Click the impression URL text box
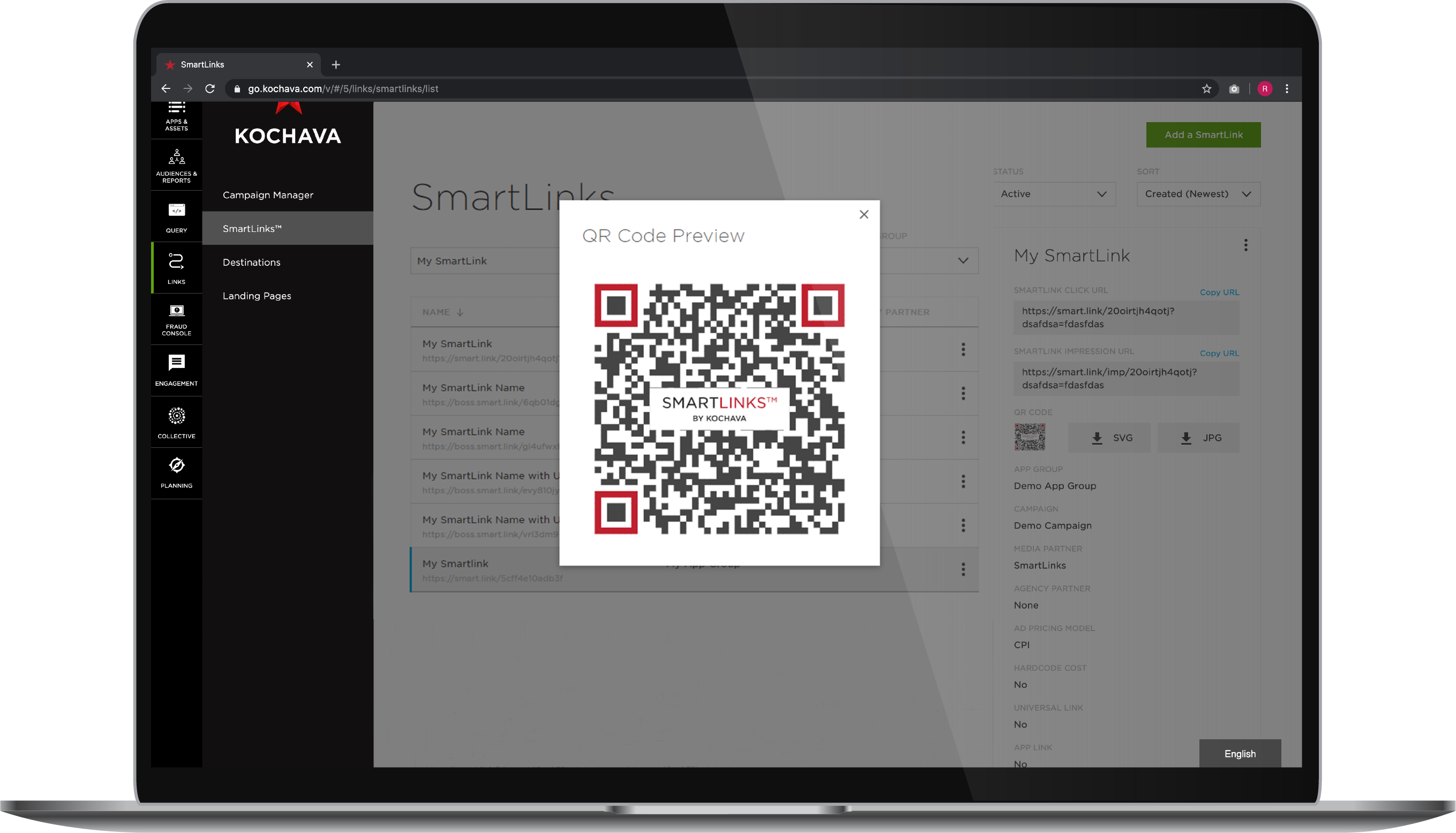 click(1126, 379)
